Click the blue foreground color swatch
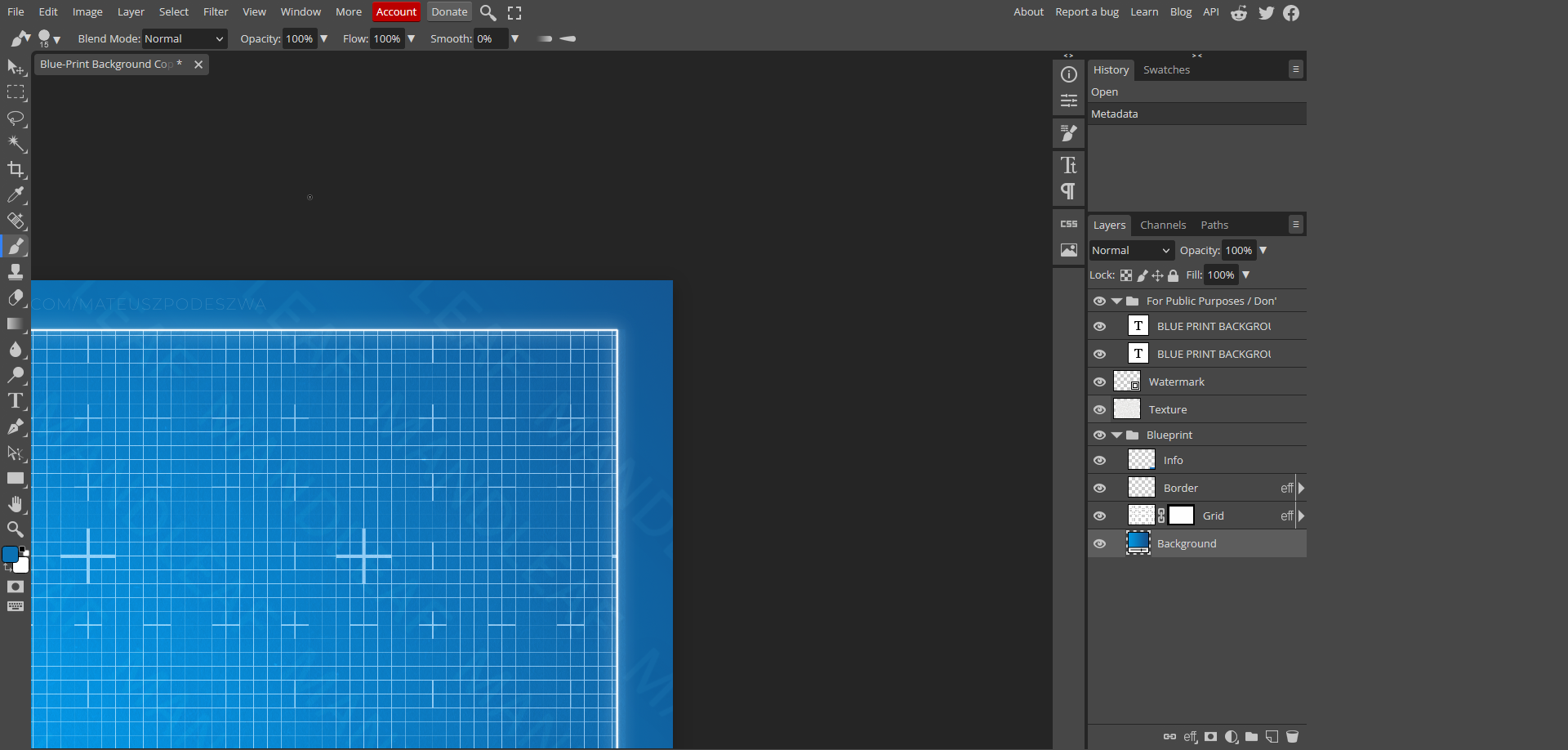Image resolution: width=1568 pixels, height=750 pixels. tap(10, 555)
